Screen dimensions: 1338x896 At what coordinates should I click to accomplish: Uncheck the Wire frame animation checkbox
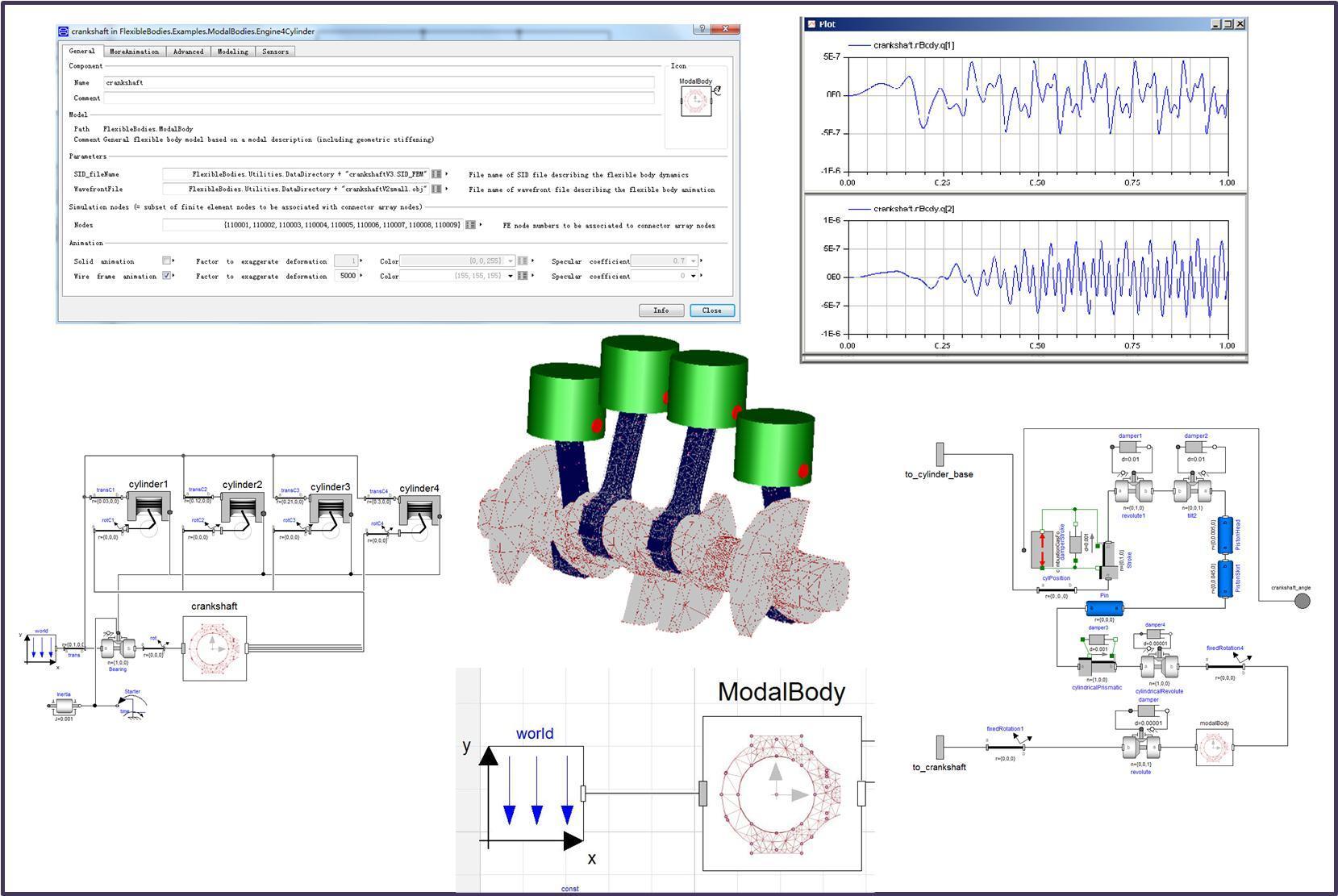click(x=166, y=275)
